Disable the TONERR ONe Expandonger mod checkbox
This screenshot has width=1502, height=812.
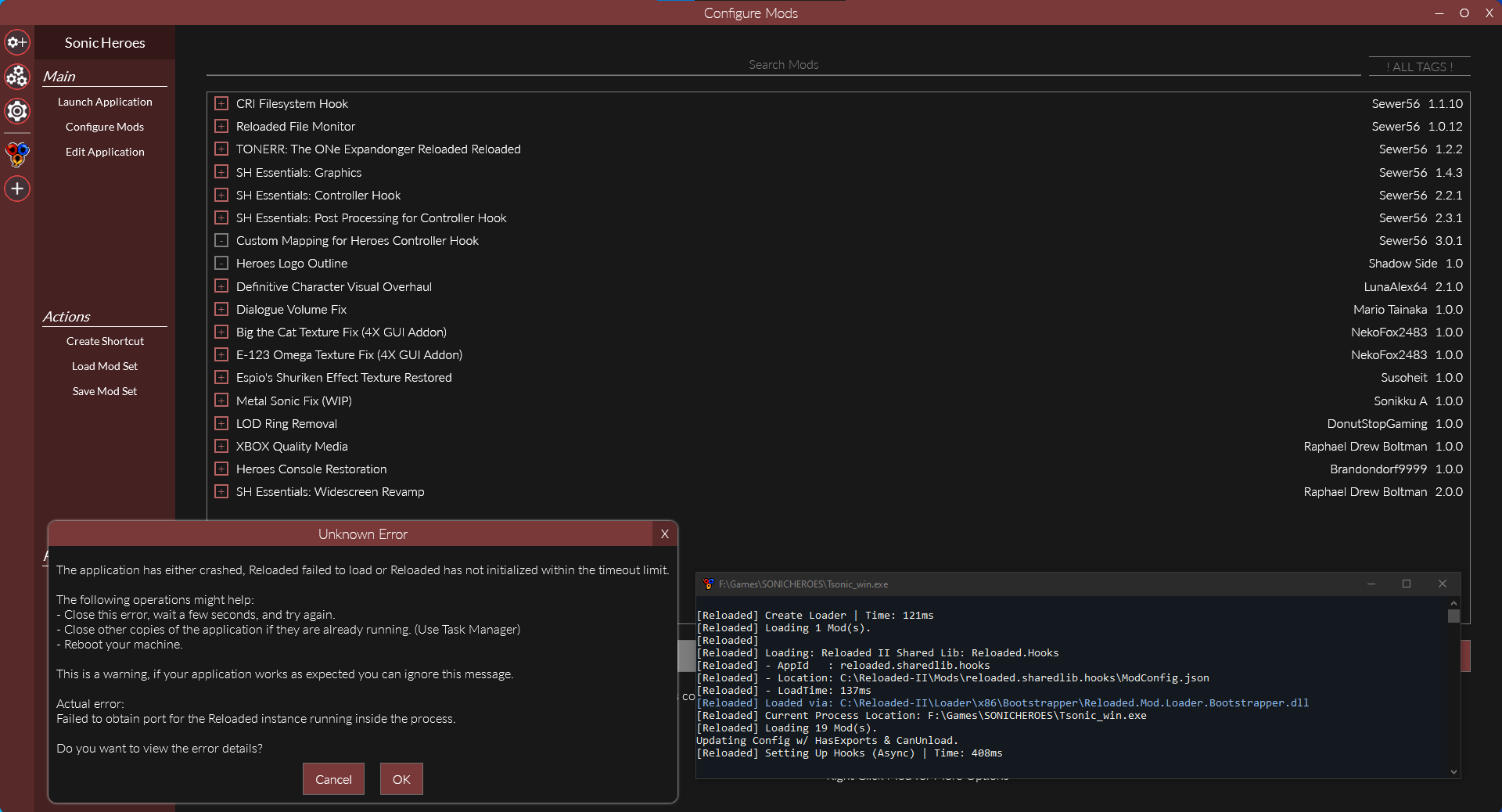click(221, 149)
